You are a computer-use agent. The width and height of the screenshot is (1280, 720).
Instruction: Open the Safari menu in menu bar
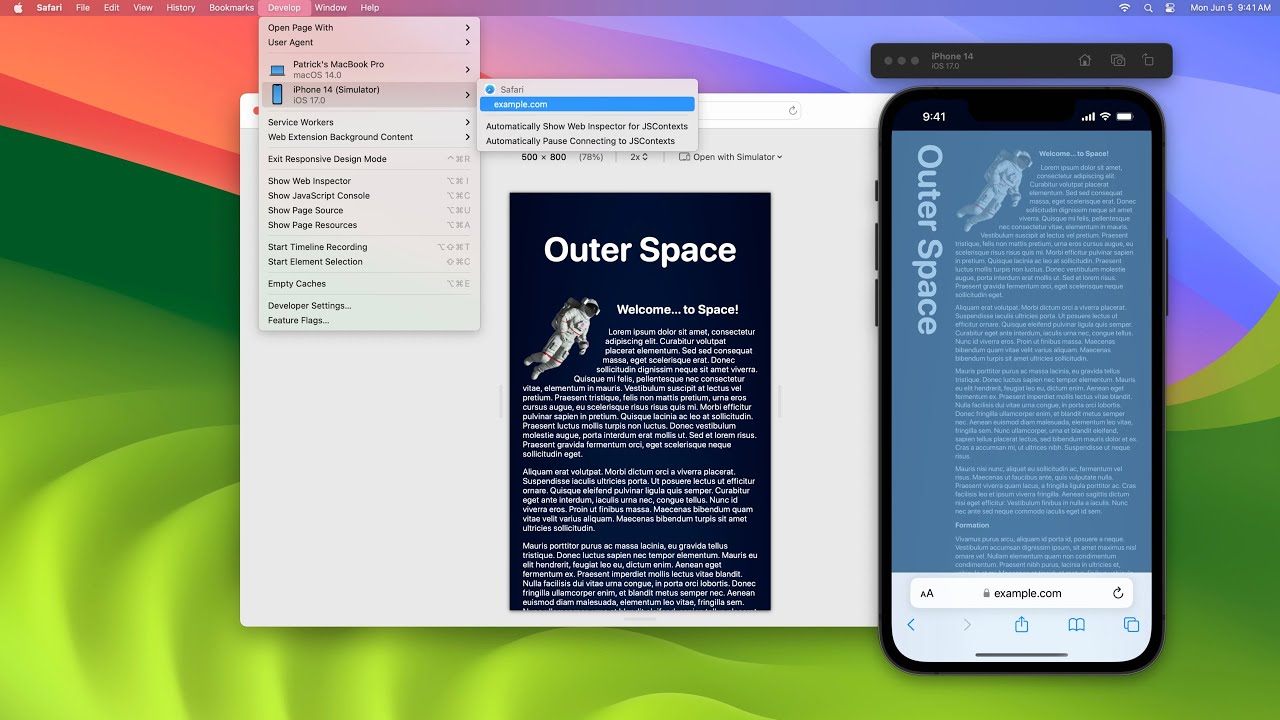49,7
